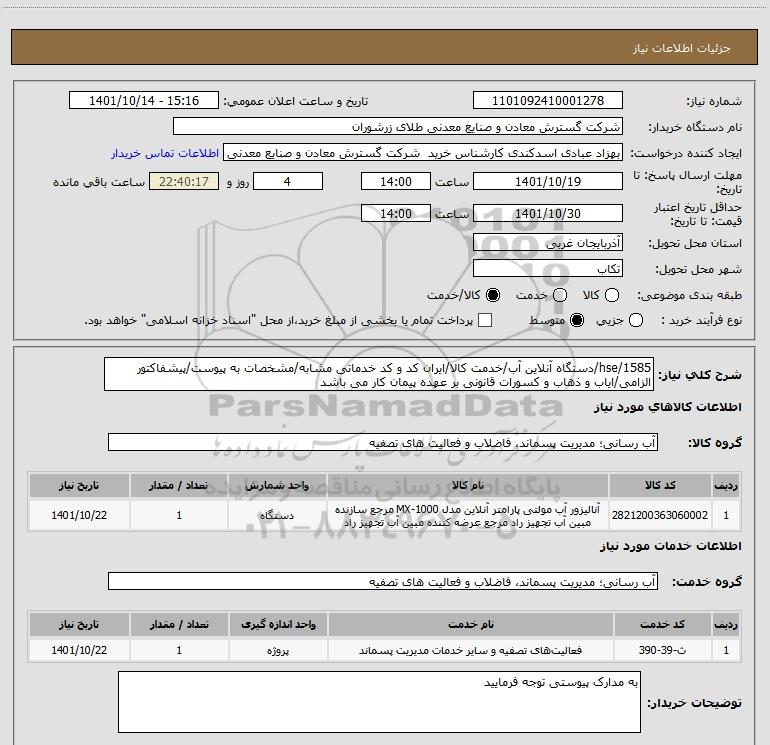Click the goods row date 1401/10/22
This screenshot has width=770, height=745.
tap(79, 515)
